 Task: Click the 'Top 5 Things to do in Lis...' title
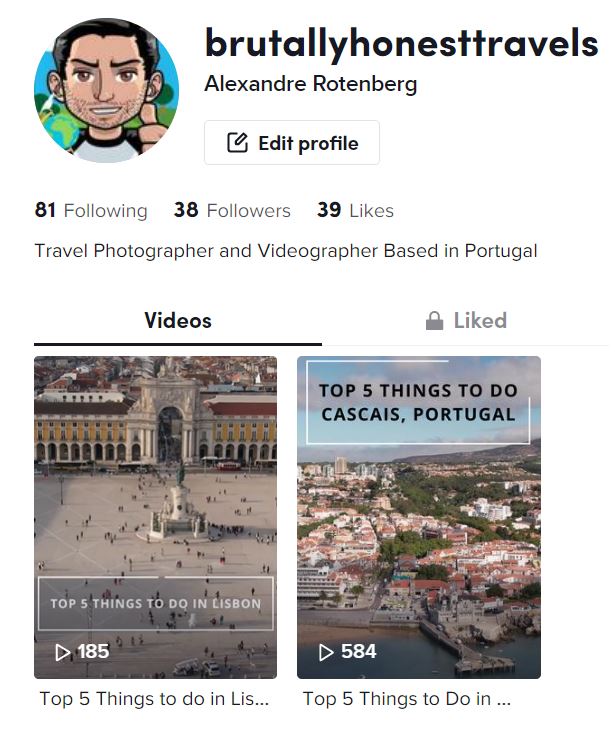pyautogui.click(x=155, y=699)
